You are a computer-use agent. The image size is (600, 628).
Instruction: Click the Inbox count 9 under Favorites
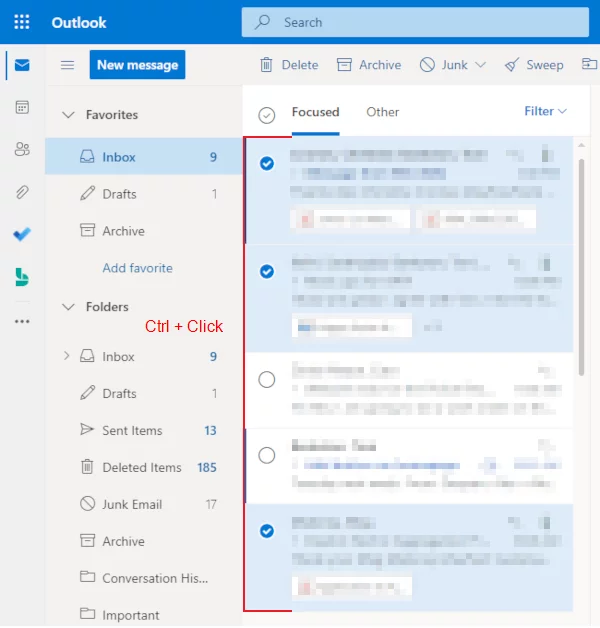213,157
